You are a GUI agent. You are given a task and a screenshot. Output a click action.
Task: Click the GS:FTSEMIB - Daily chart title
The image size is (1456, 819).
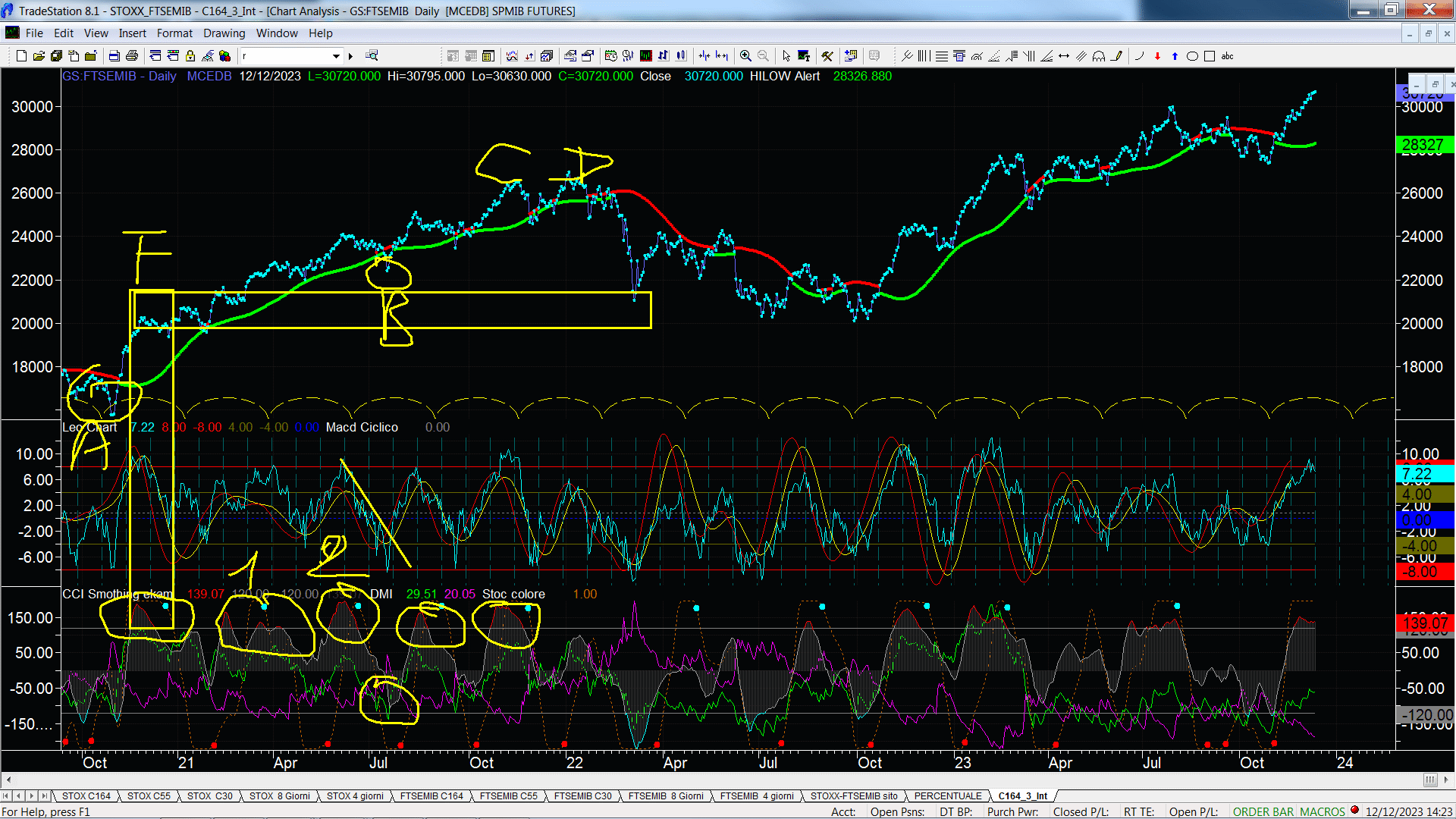pos(119,77)
